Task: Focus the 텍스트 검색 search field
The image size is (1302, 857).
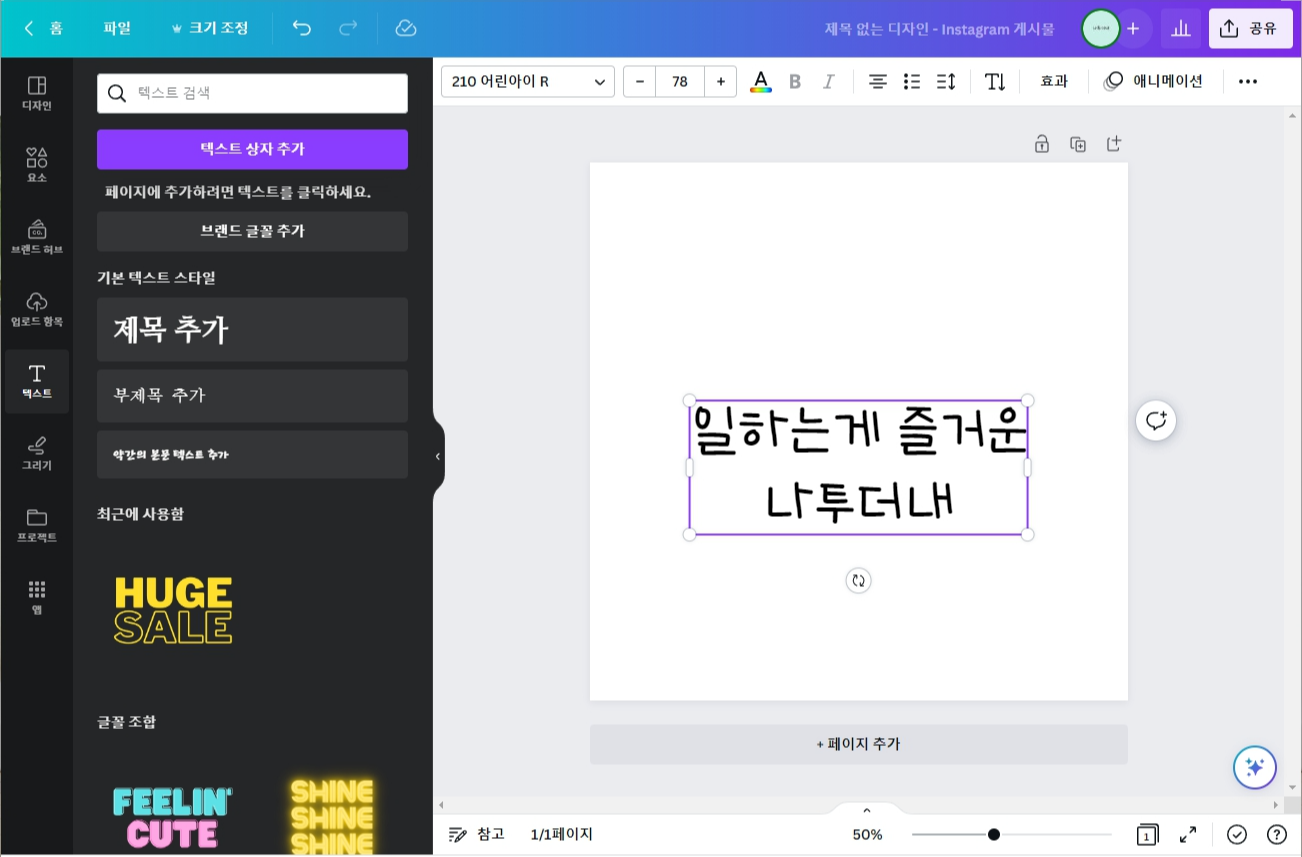Action: (x=252, y=93)
